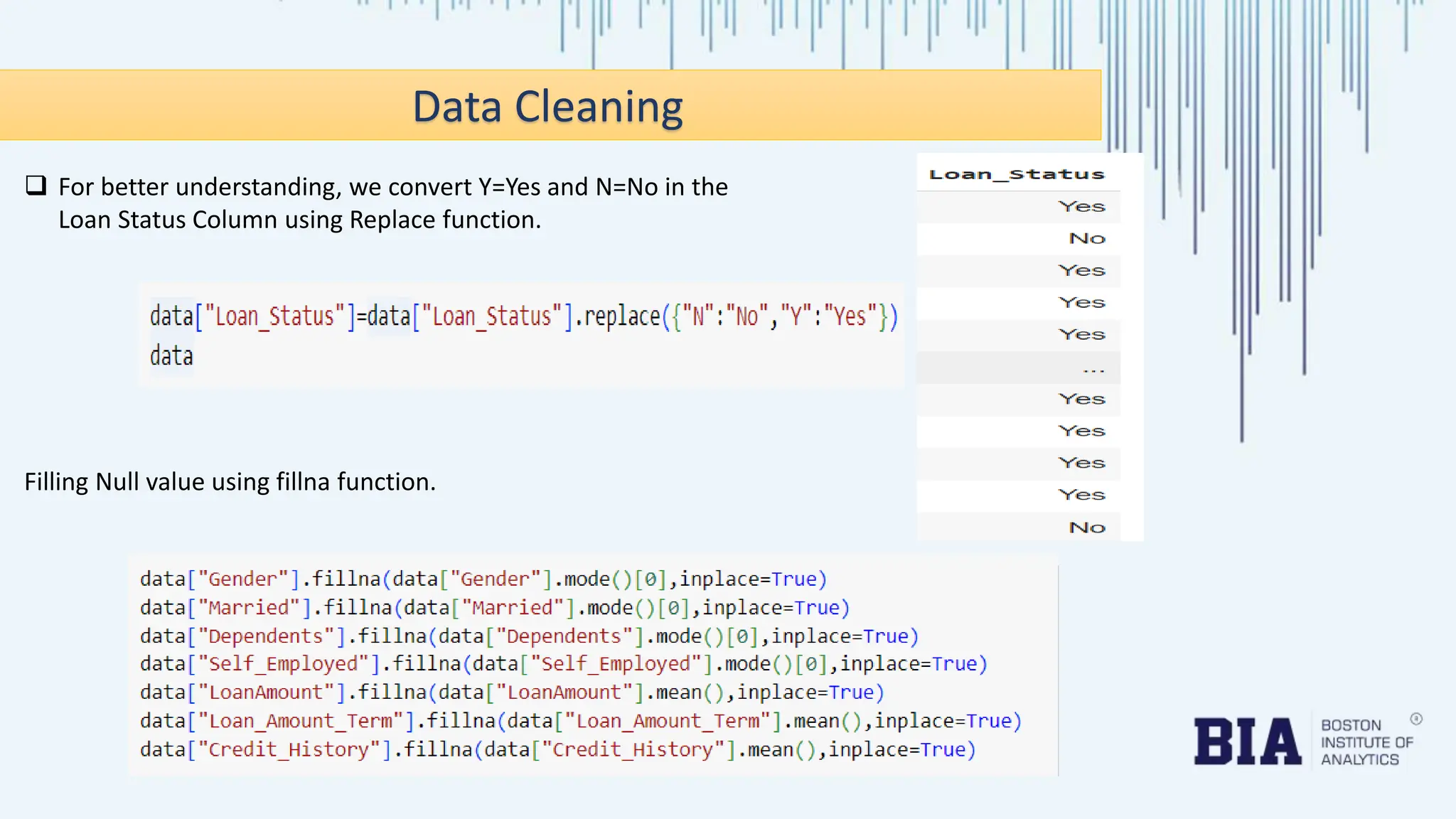Click the Self_Employed fillna code line
Image resolution: width=1456 pixels, height=819 pixels.
pyautogui.click(x=563, y=664)
